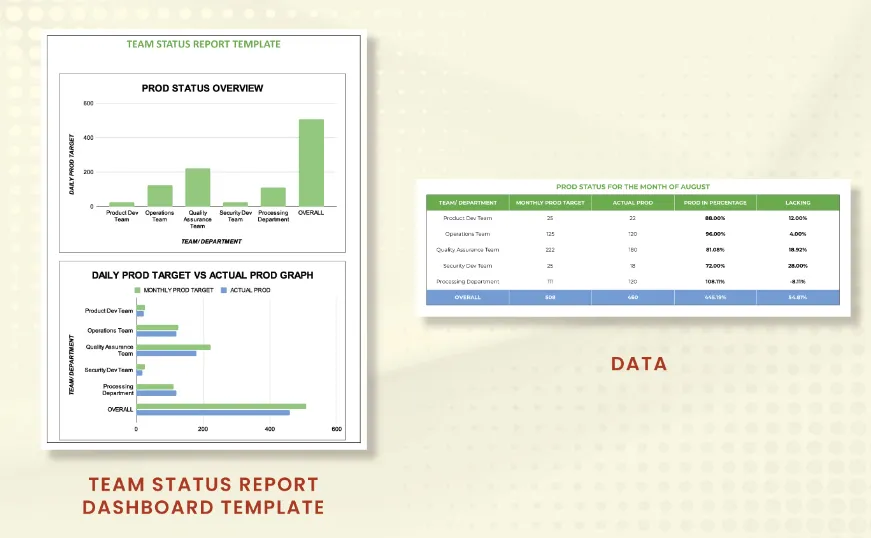This screenshot has height=538, width=871.
Task: Click the '72.00%' percentage cell
Action: tap(715, 266)
